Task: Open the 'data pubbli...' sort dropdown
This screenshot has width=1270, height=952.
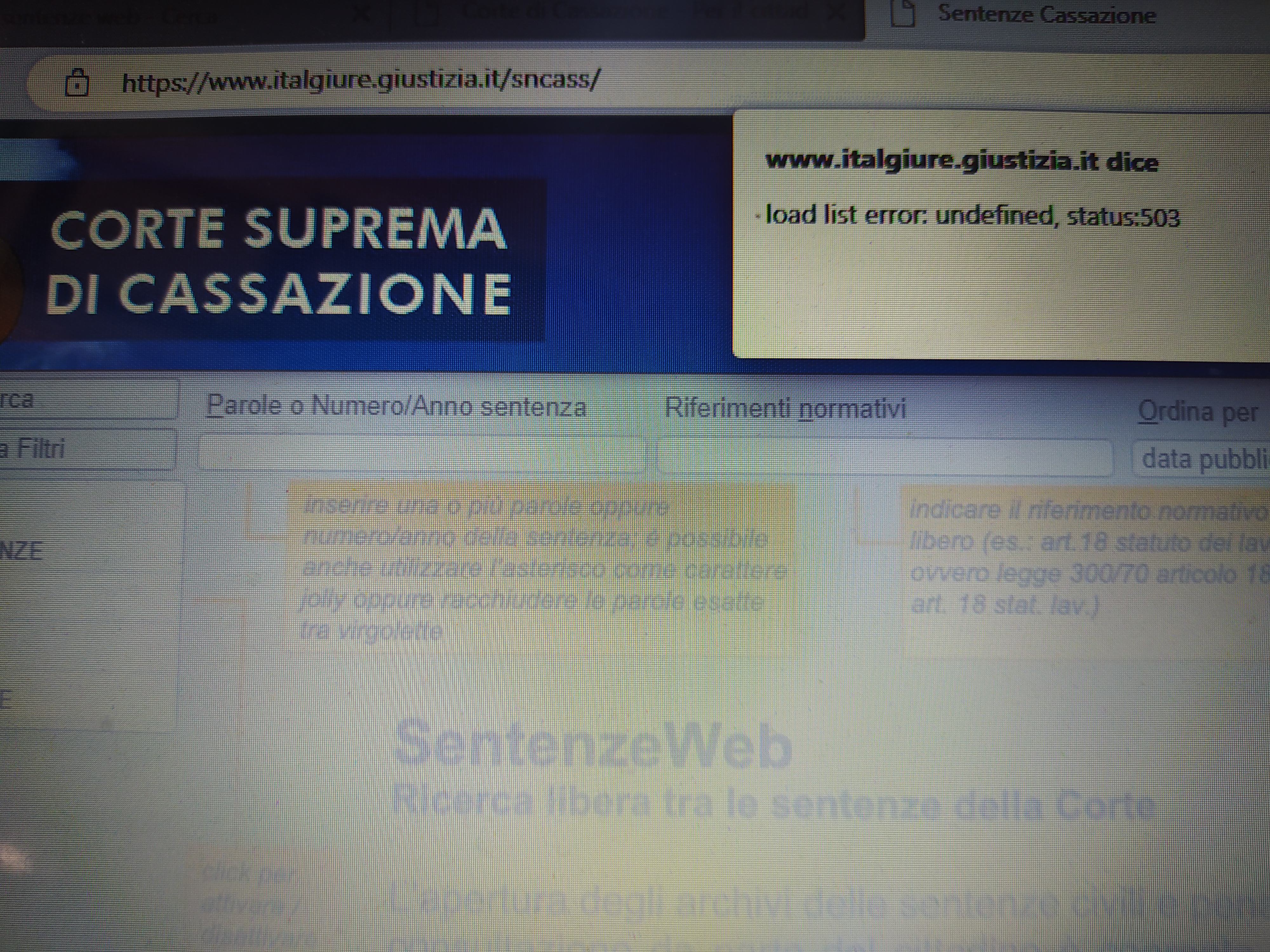Action: click(1203, 459)
